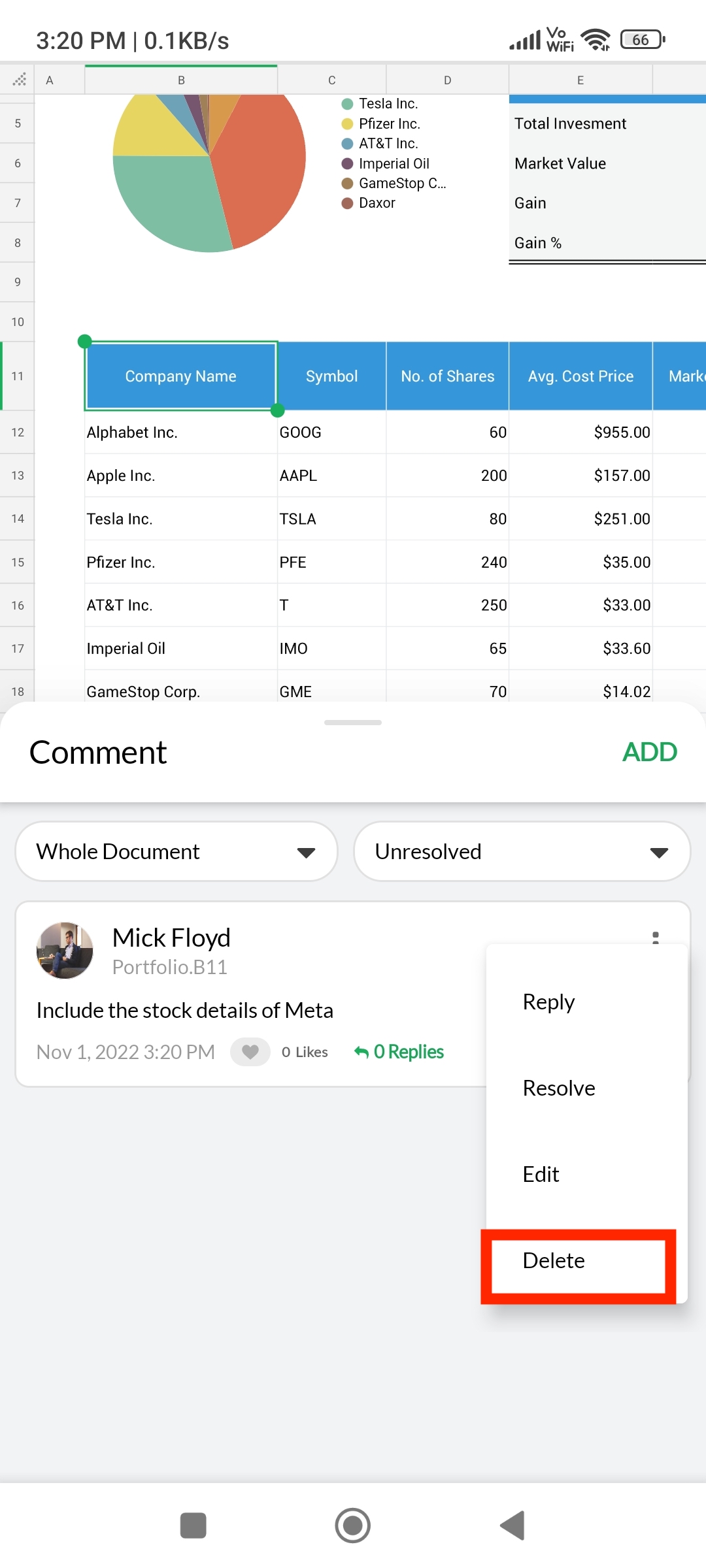
Task: Tap the select-all corner icon of sheet
Action: pos(18,80)
